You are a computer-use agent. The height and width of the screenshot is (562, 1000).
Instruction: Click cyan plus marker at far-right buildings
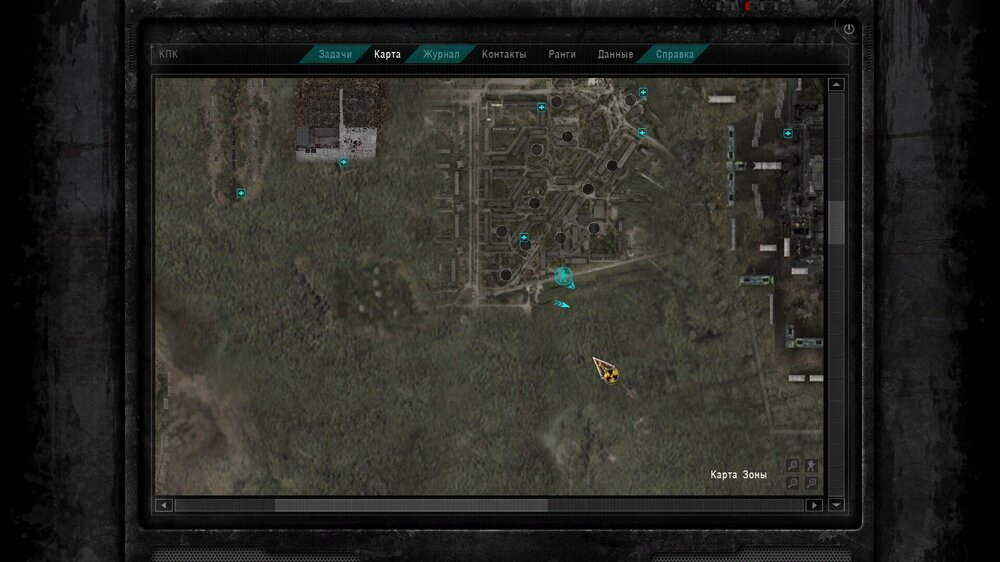[788, 133]
